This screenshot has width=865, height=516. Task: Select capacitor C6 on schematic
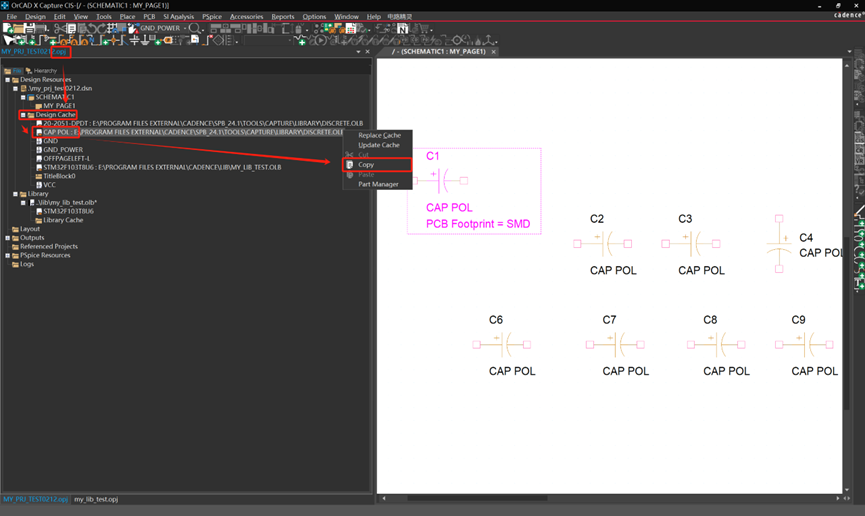501,344
